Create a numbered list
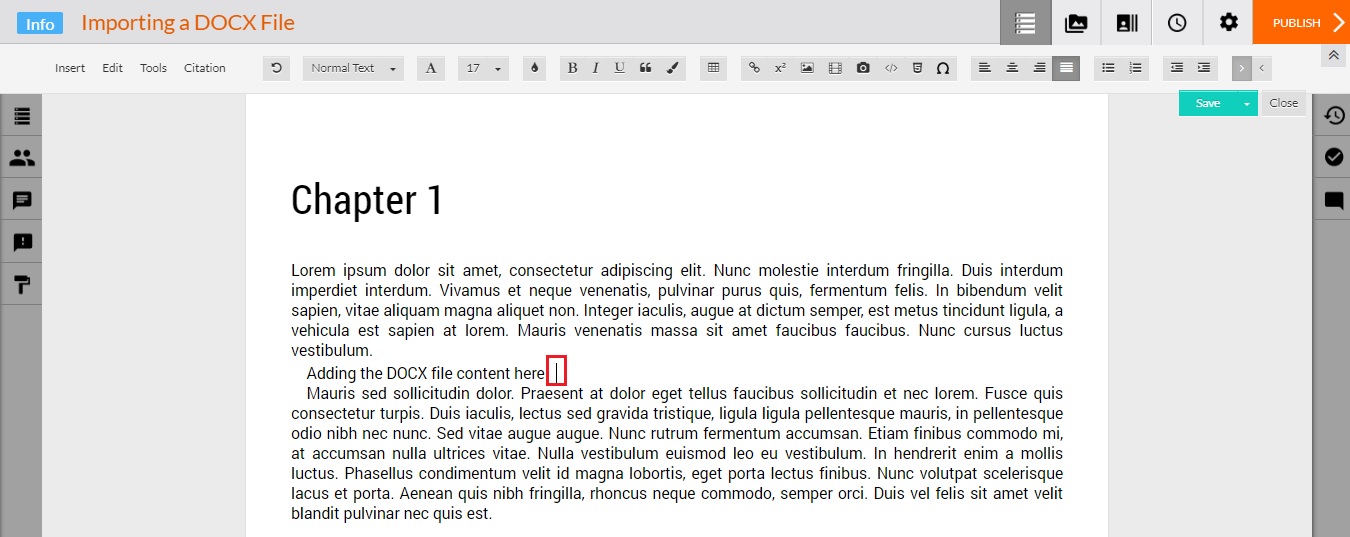The height and width of the screenshot is (537, 1350). point(1135,68)
